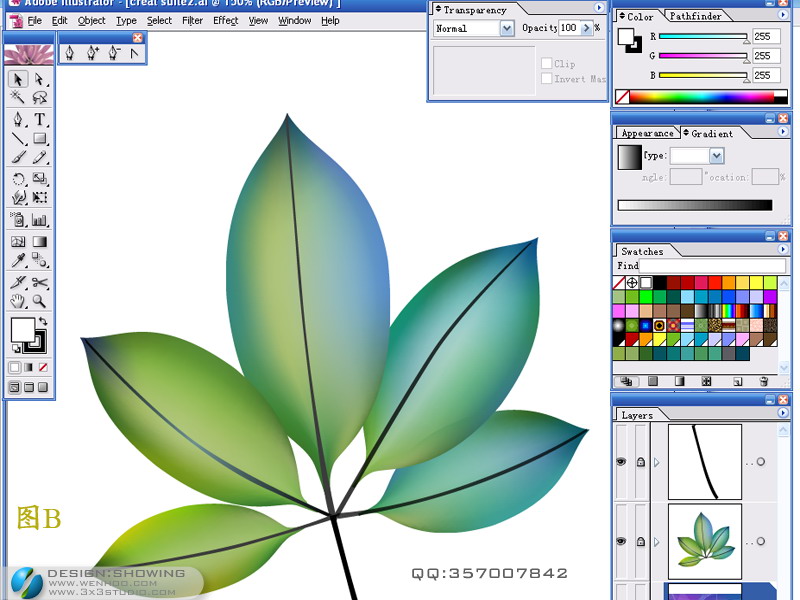Reset to default fill and stroke
This screenshot has height=600, width=800.
16,348
